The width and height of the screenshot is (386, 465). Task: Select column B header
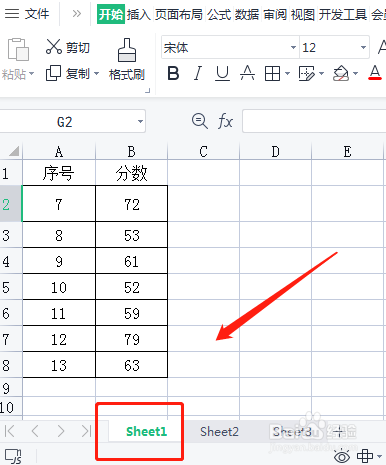point(132,152)
